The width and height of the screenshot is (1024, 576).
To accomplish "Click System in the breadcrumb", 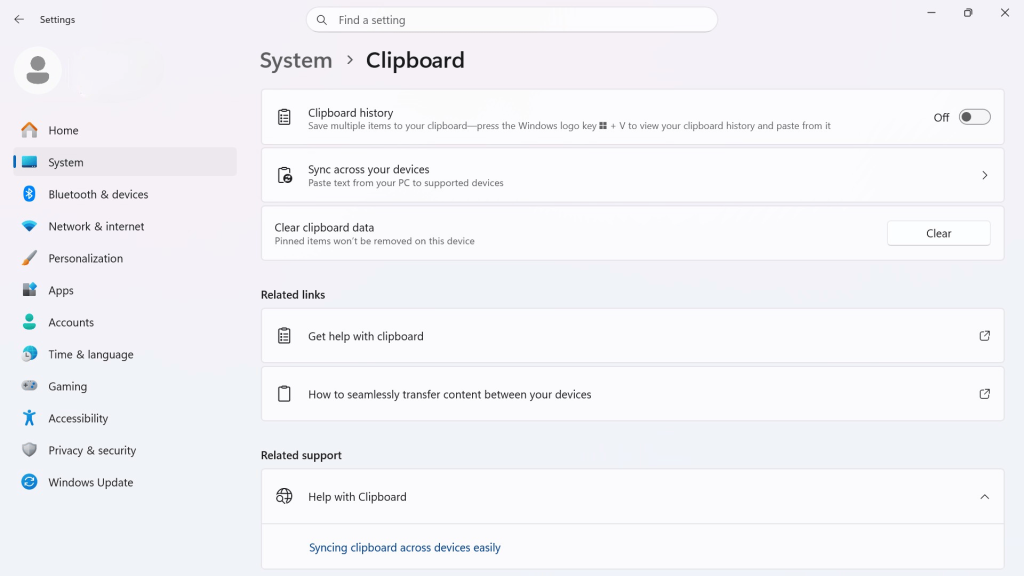I will pos(296,60).
